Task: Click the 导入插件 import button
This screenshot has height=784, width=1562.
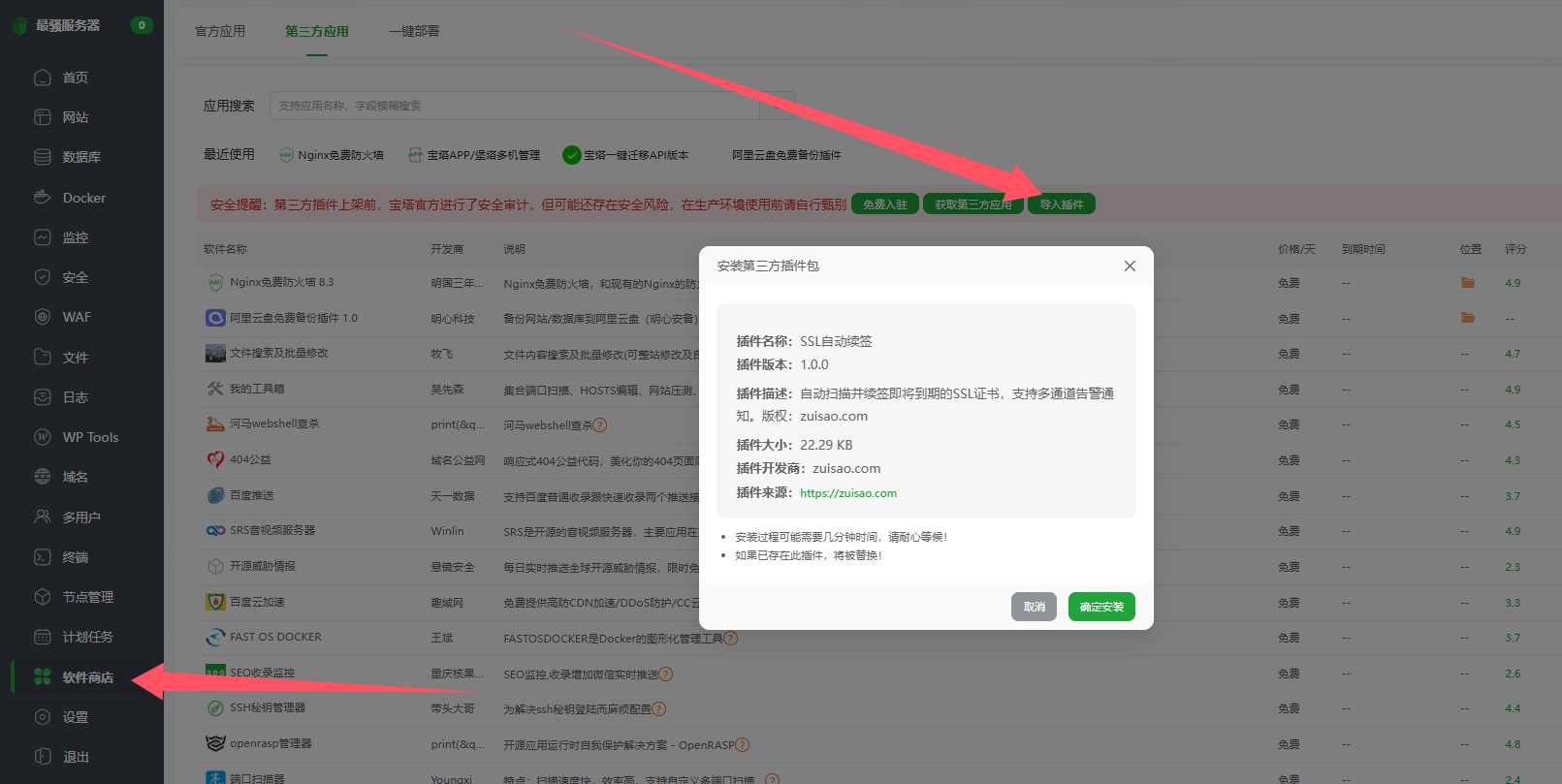Action: tap(1062, 204)
